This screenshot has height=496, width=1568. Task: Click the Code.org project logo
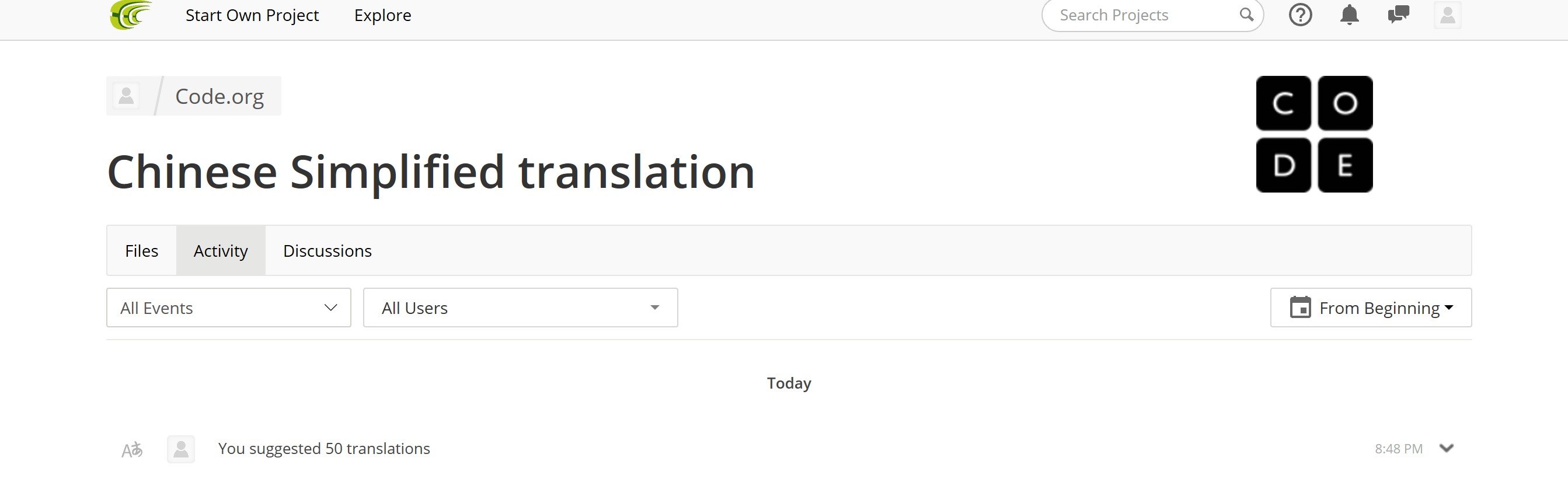pyautogui.click(x=1313, y=134)
